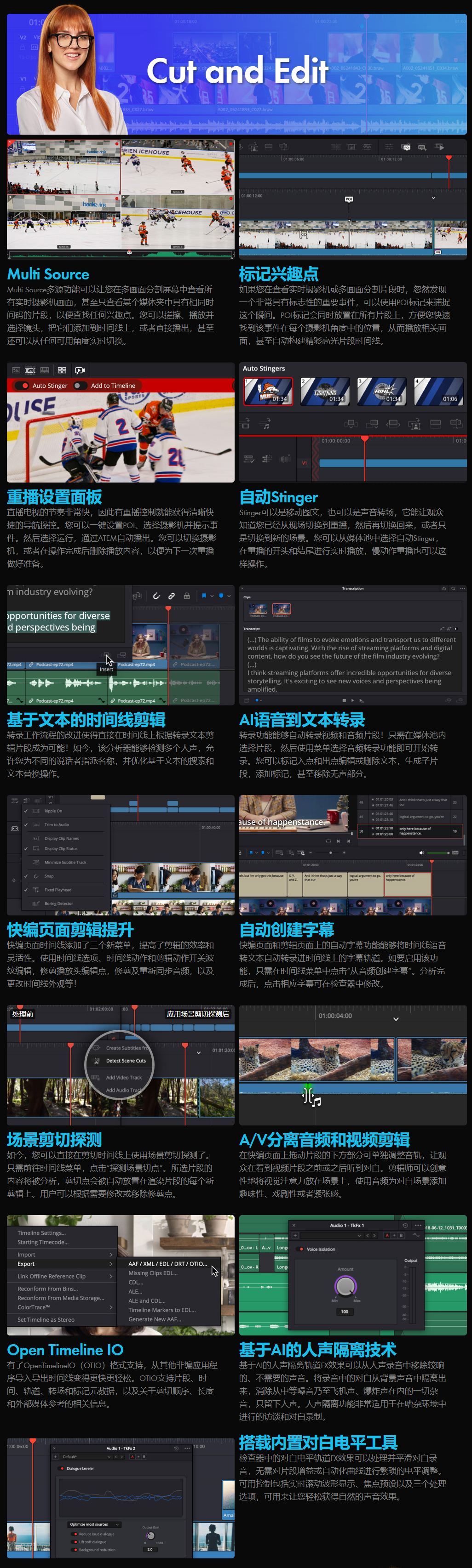Close the Audio 1 - TkFx 1 window
This screenshot has height=1568, width=472.
294,1225
